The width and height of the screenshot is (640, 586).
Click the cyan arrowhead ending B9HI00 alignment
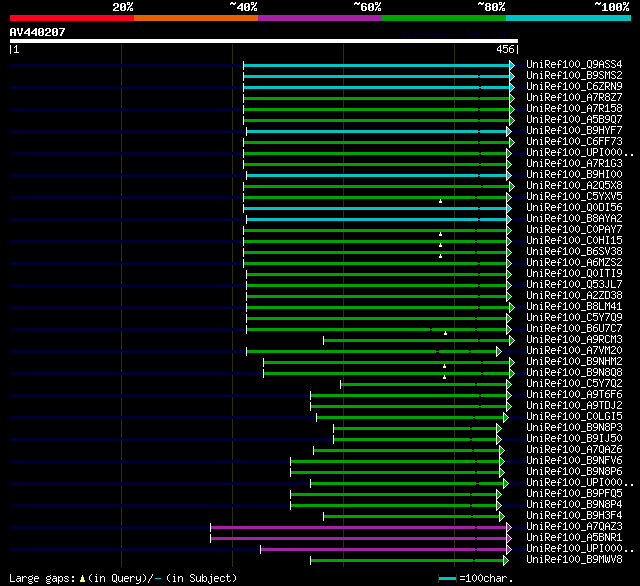pos(509,175)
